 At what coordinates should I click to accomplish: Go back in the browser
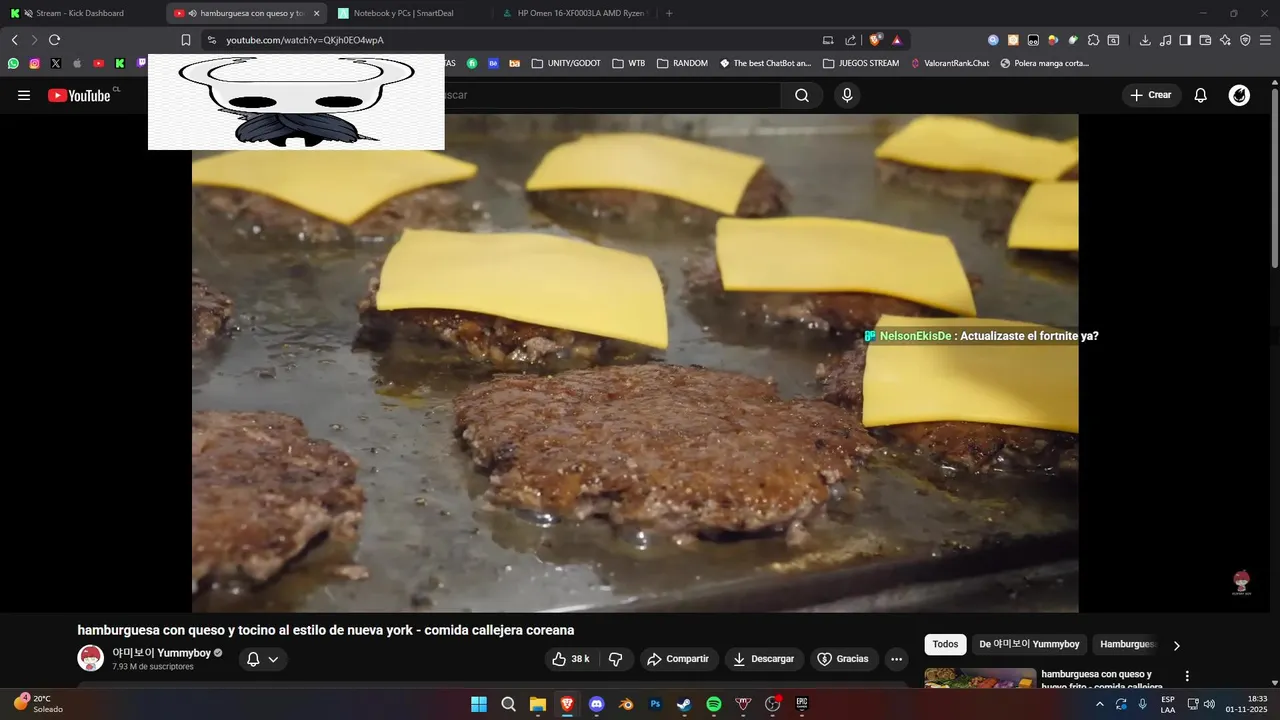[x=14, y=40]
